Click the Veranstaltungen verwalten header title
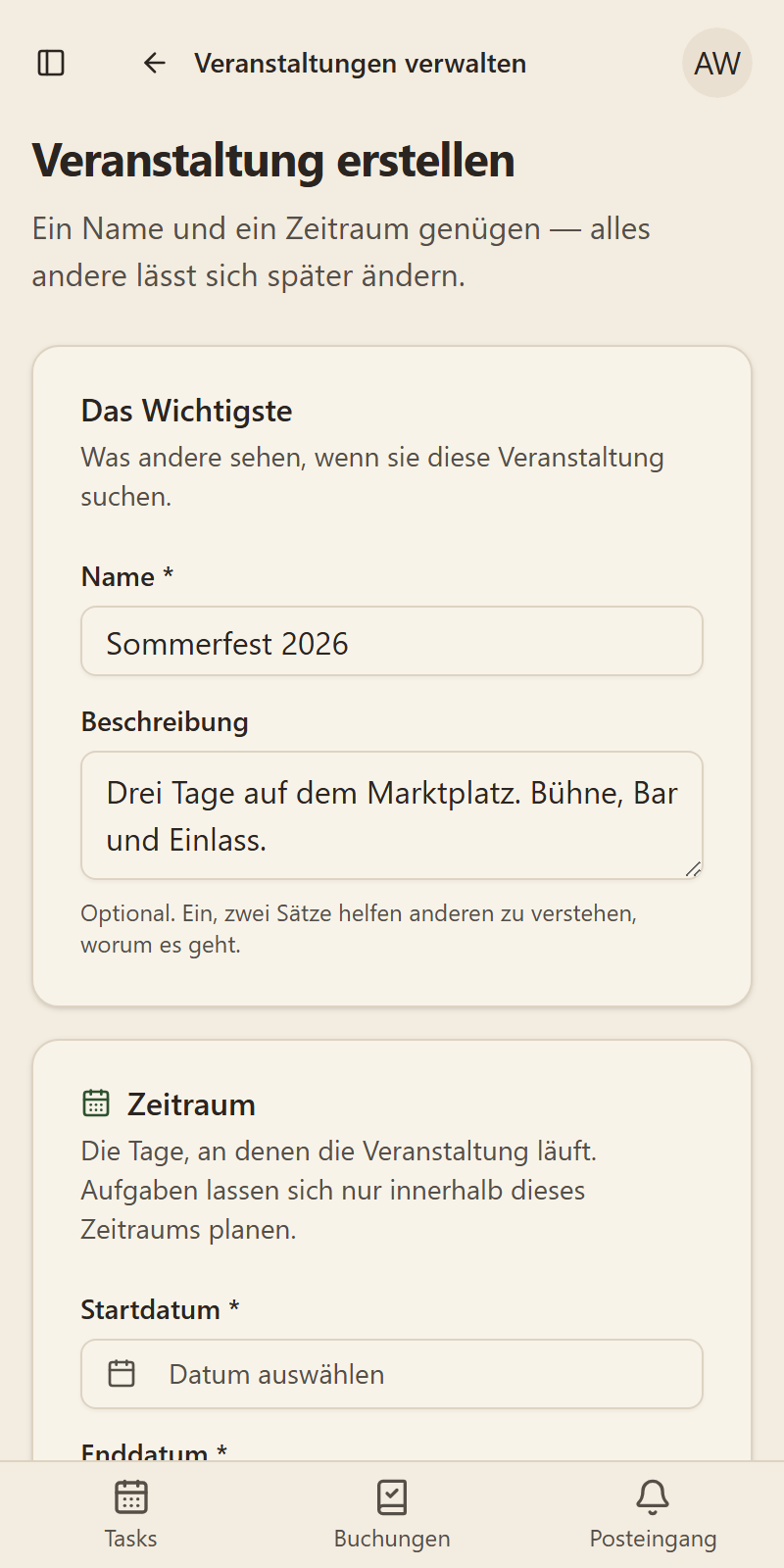This screenshot has width=784, height=1568. pyautogui.click(x=360, y=64)
